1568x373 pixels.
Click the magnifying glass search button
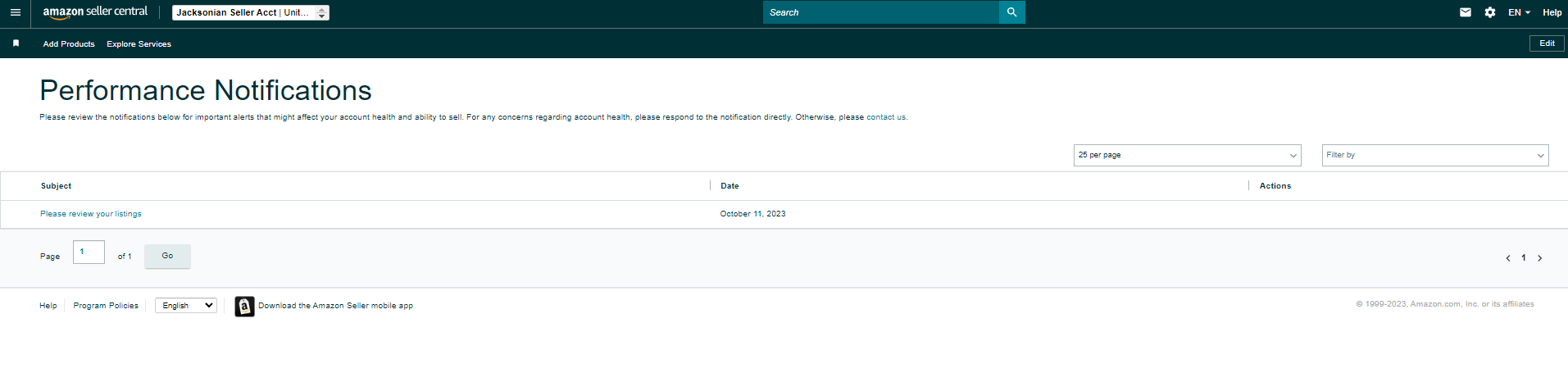point(1012,12)
